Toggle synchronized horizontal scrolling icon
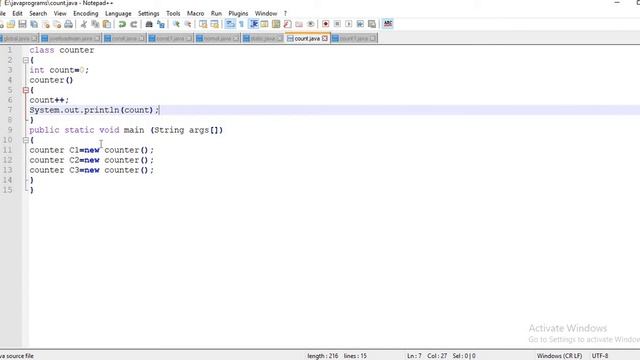Viewport: 640px width, 360px height. coord(214,24)
